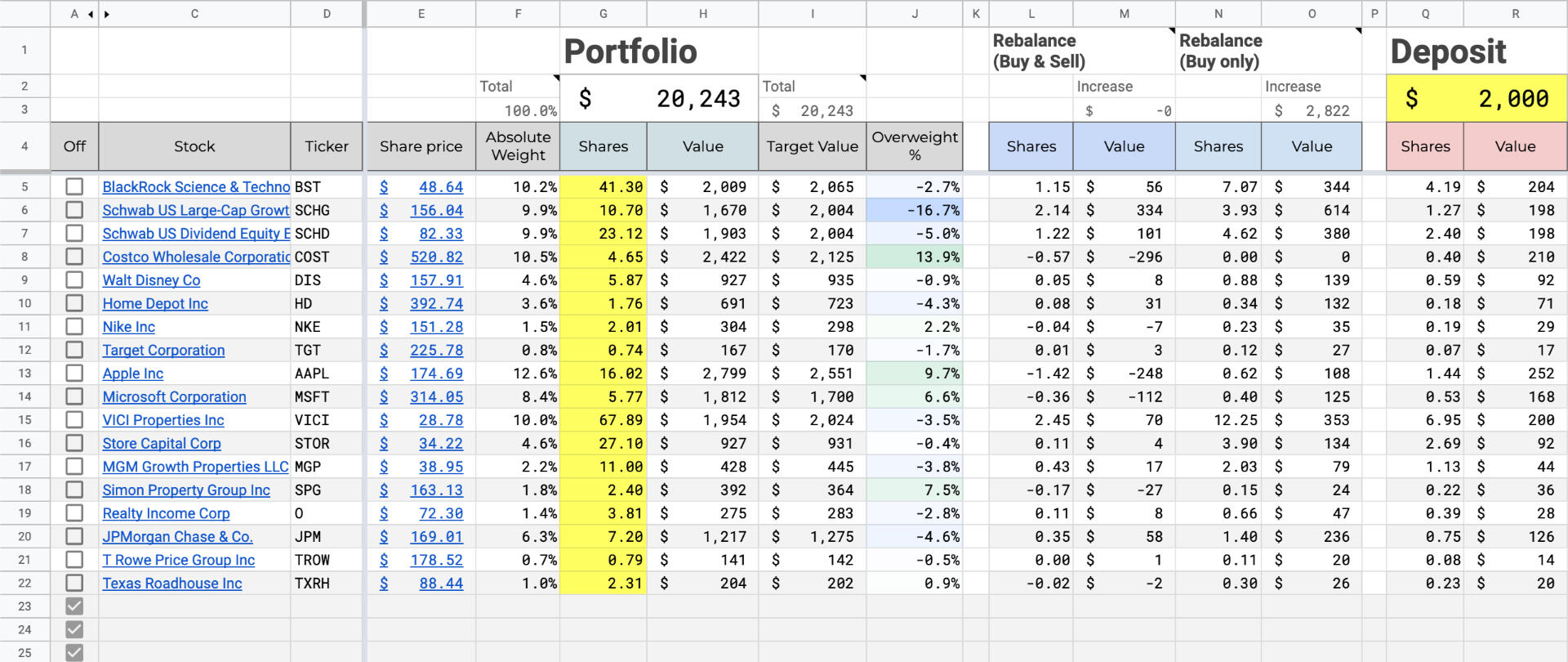This screenshot has width=1568, height=662.
Task: Click the Absolute Weight heading cell
Action: 518,146
